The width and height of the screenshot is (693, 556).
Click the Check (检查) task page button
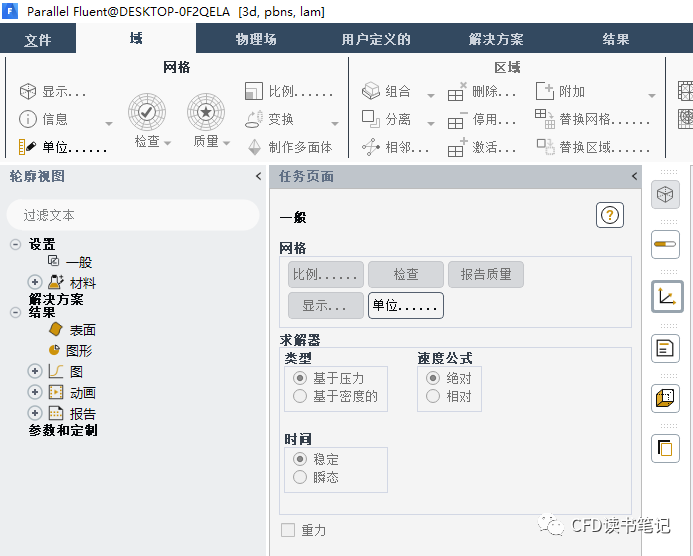coord(406,274)
